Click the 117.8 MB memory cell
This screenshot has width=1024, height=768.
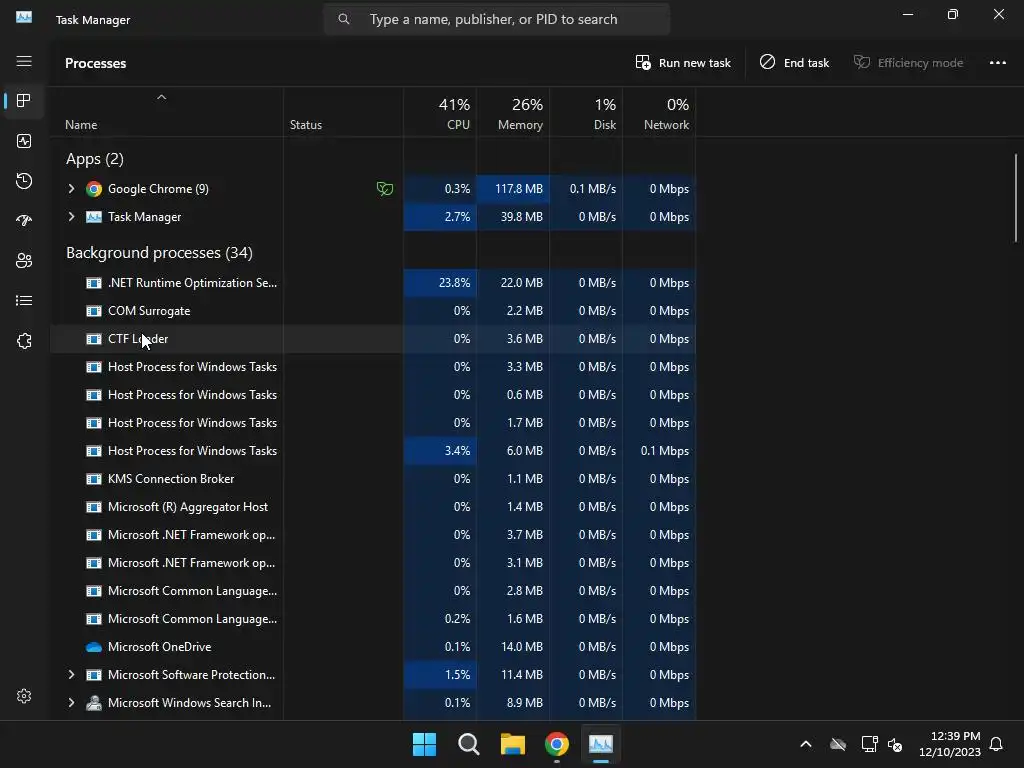pos(513,189)
